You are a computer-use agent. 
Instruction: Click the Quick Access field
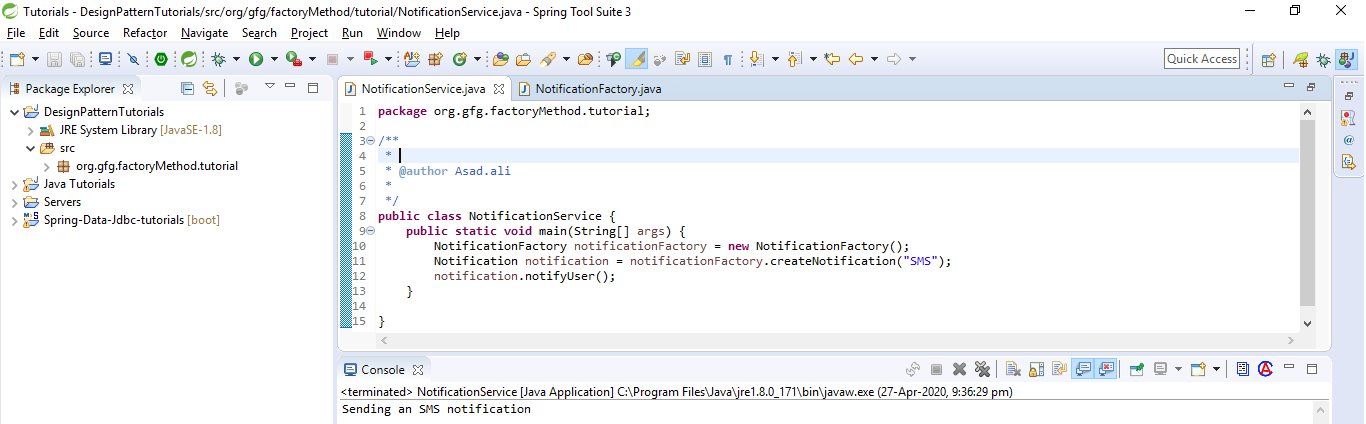[1202, 59]
